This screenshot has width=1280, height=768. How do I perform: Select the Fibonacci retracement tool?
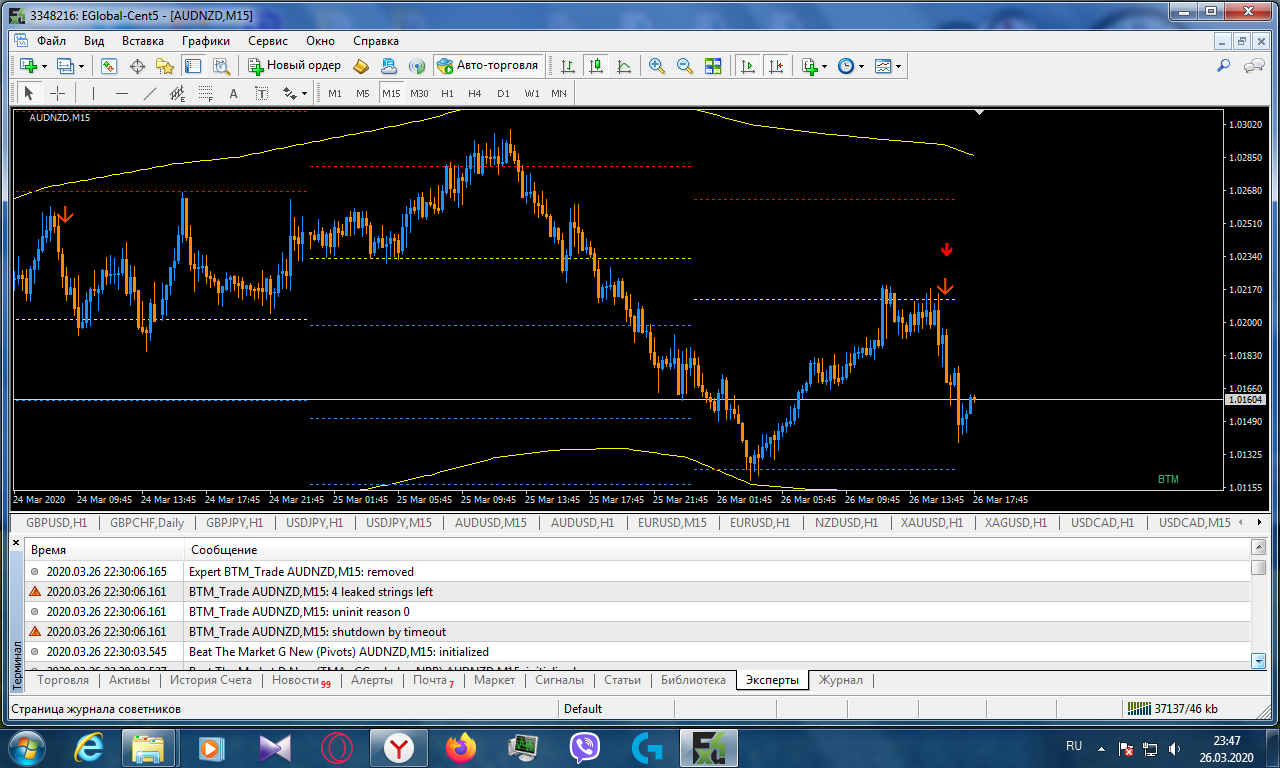[205, 93]
